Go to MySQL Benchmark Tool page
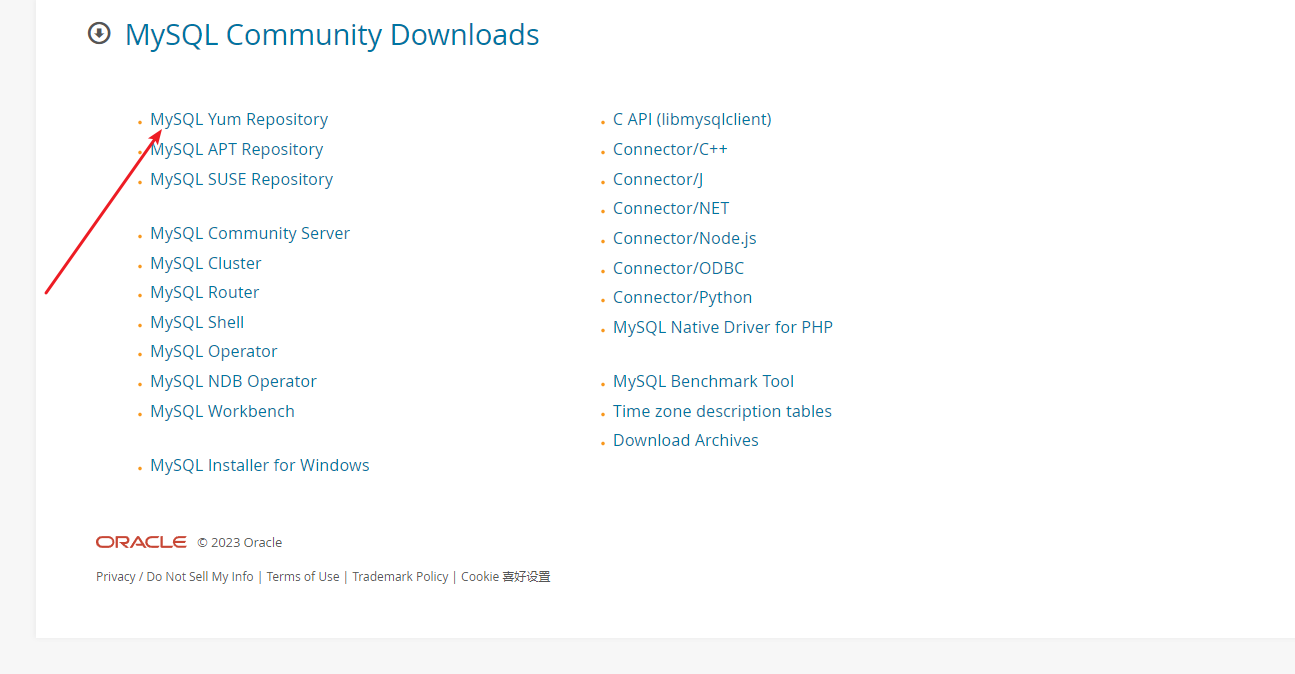This screenshot has width=1295, height=674. [703, 381]
